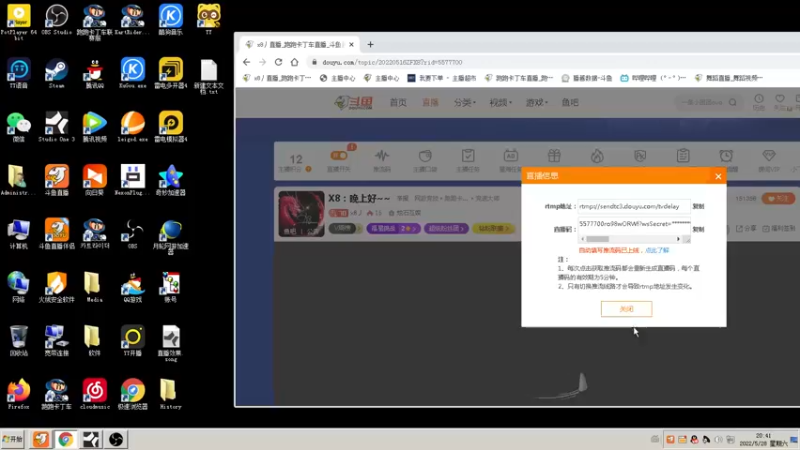
Task: Open the Media folder on desktop
Action: pyautogui.click(x=92, y=288)
